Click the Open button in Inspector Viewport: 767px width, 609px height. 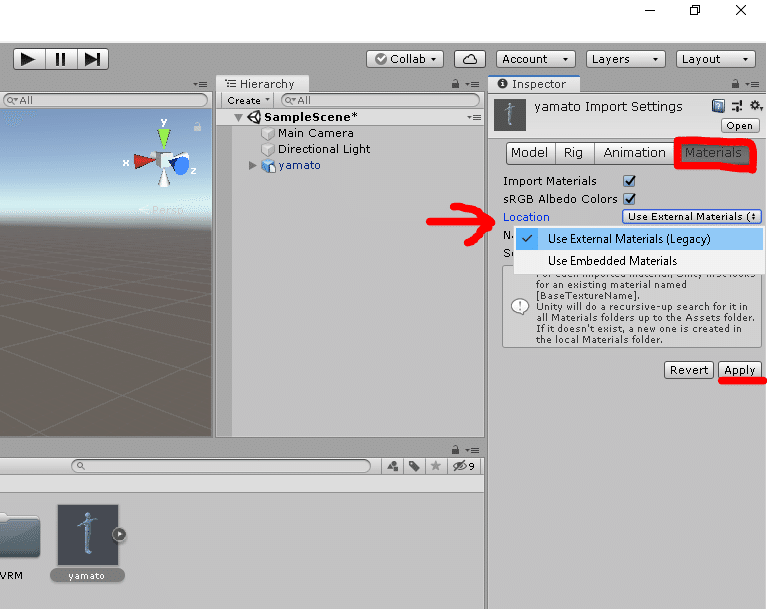click(x=740, y=126)
